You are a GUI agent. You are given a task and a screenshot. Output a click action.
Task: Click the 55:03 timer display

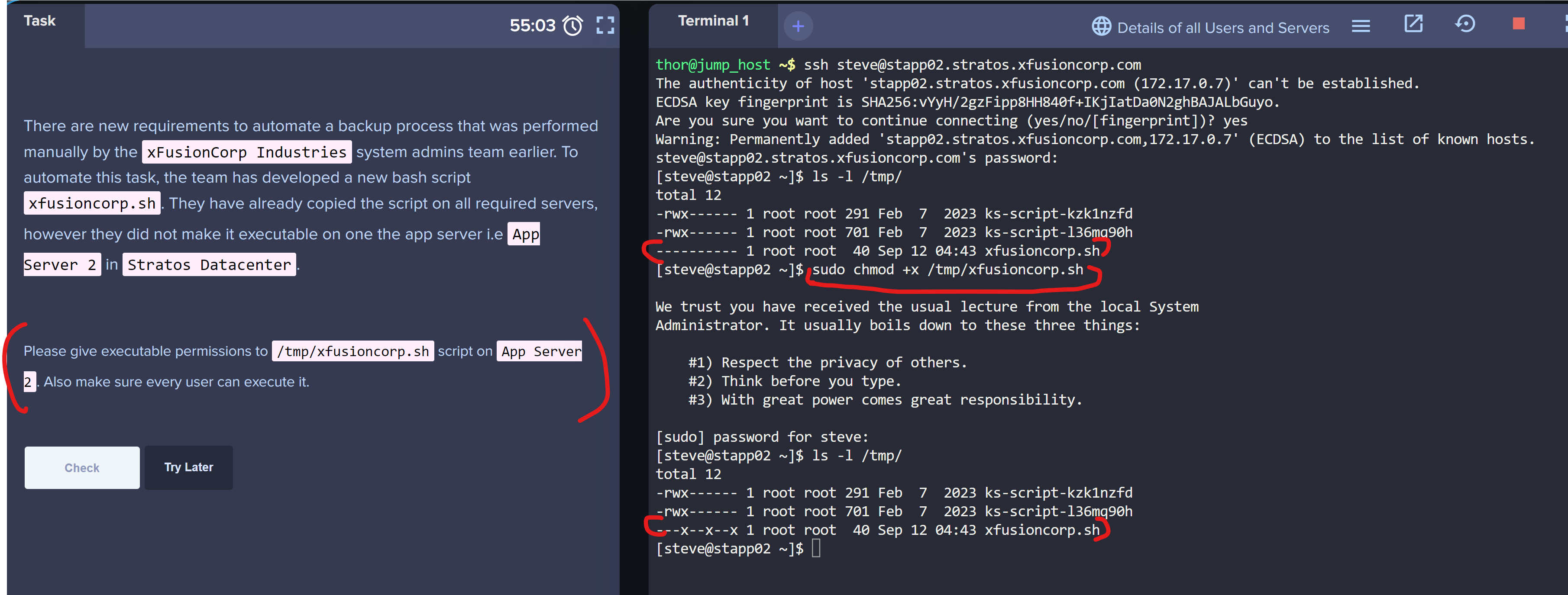pyautogui.click(x=532, y=26)
